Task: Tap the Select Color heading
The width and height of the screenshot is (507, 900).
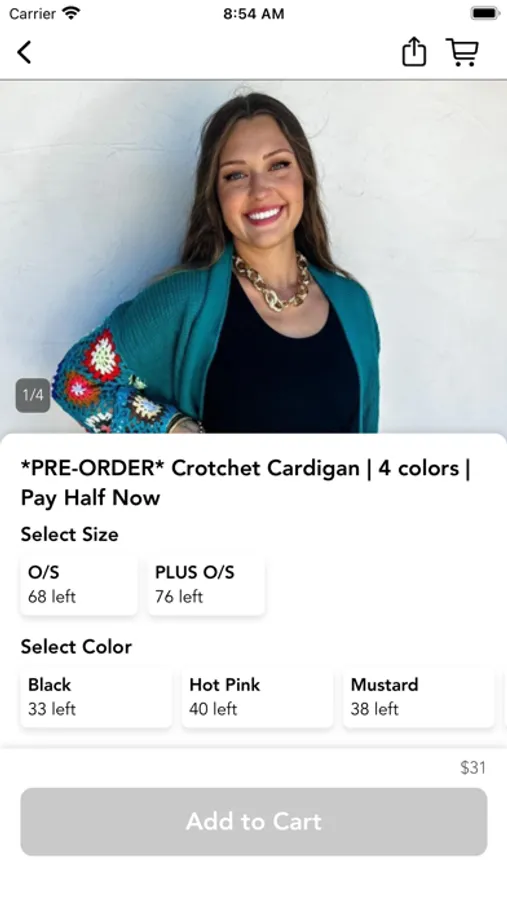Action: (x=76, y=647)
